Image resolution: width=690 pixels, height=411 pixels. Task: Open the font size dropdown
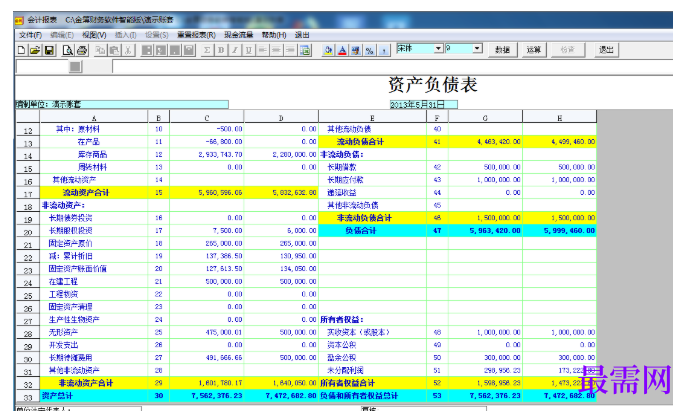[x=478, y=48]
